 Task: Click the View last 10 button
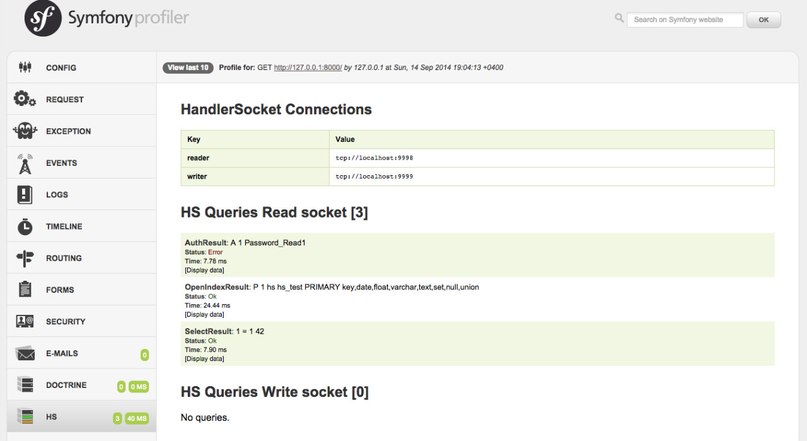click(x=188, y=67)
